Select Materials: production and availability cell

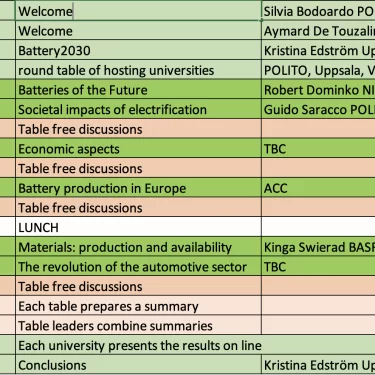point(138,247)
